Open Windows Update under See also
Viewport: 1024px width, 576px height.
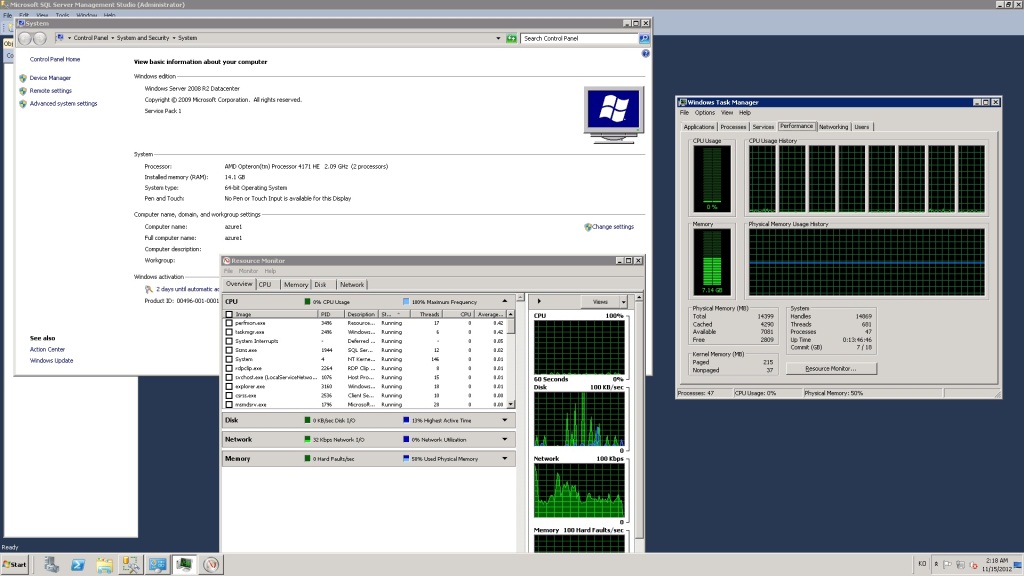click(51, 360)
